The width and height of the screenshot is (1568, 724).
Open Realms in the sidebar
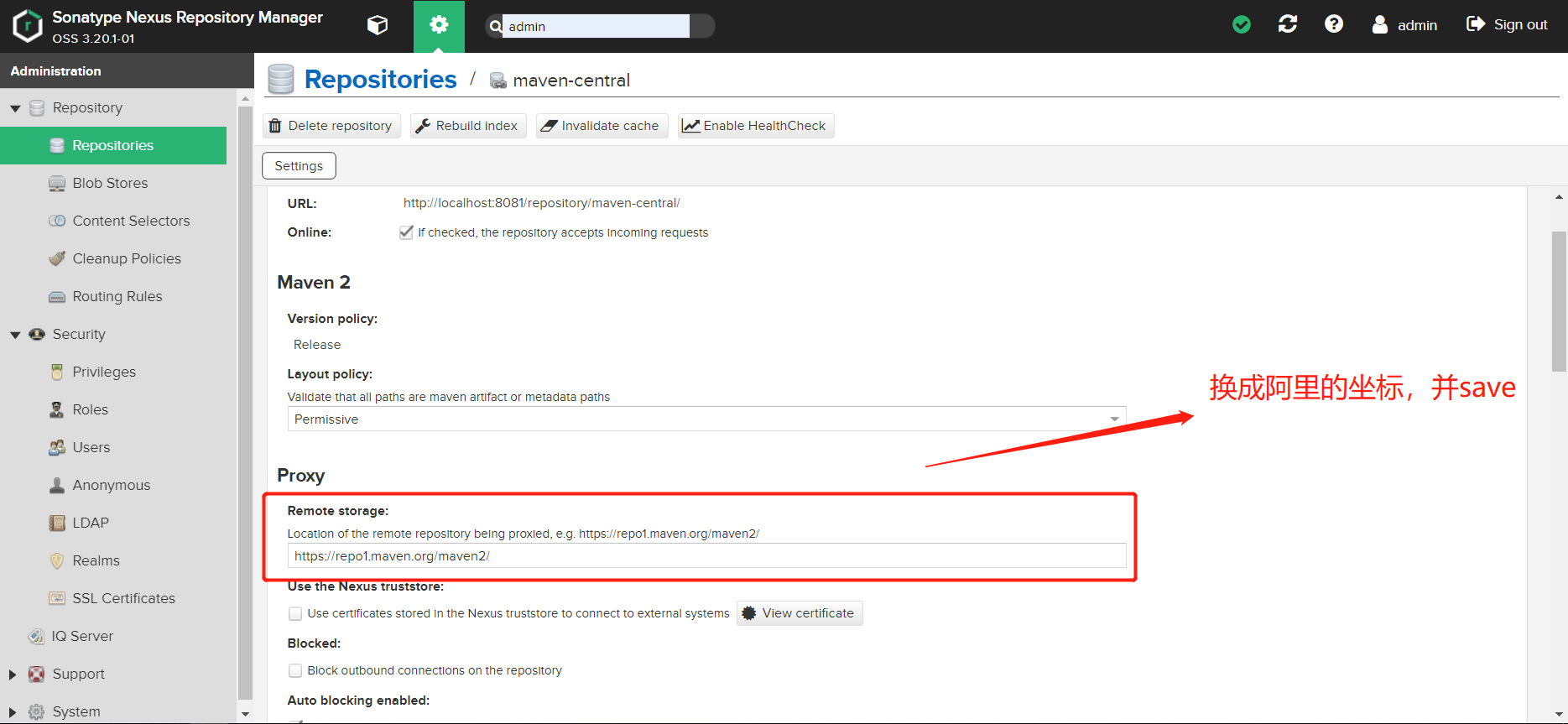point(96,560)
